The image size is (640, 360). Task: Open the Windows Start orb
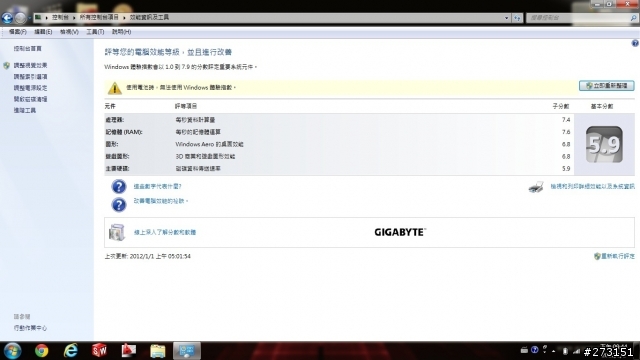point(12,351)
